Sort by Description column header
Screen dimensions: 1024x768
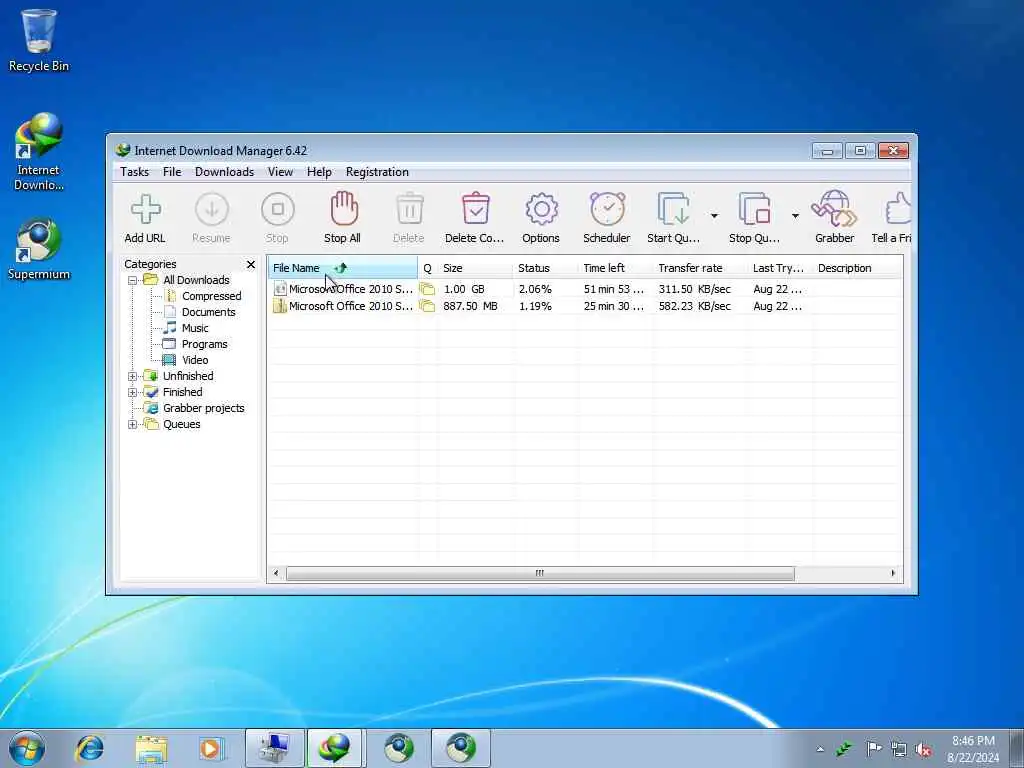[857, 268]
